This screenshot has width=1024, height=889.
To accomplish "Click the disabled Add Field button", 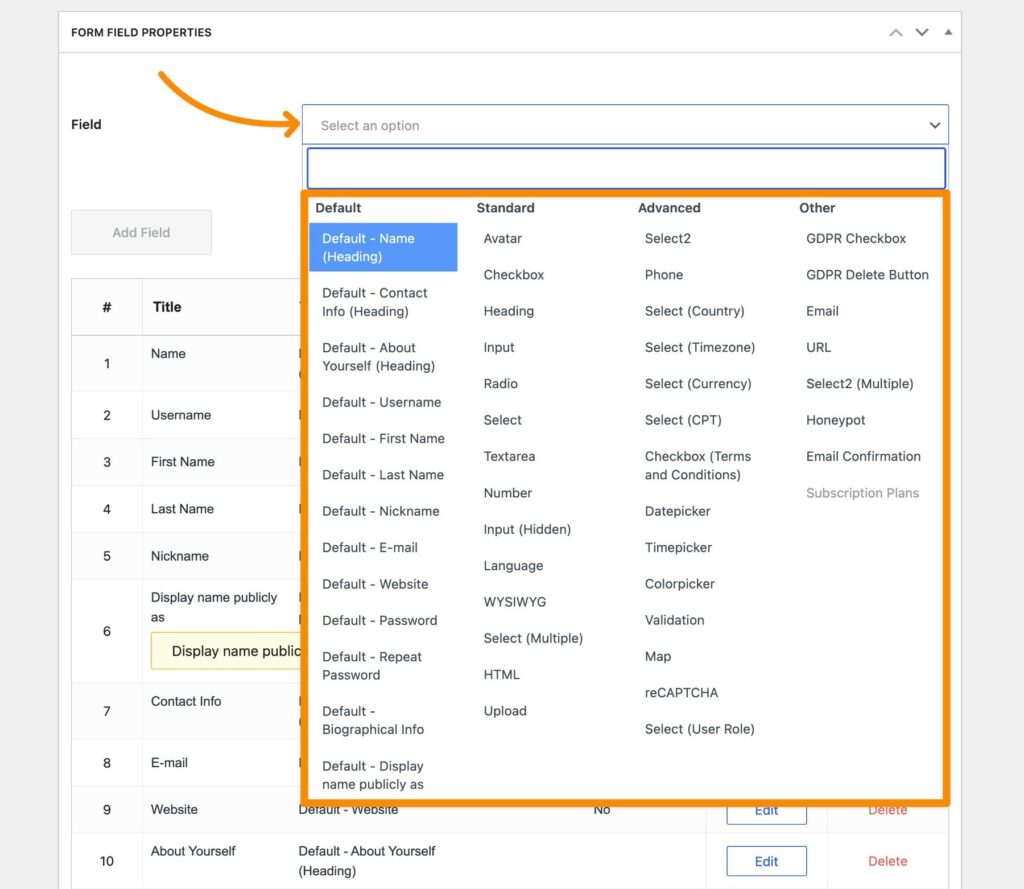I will (141, 233).
